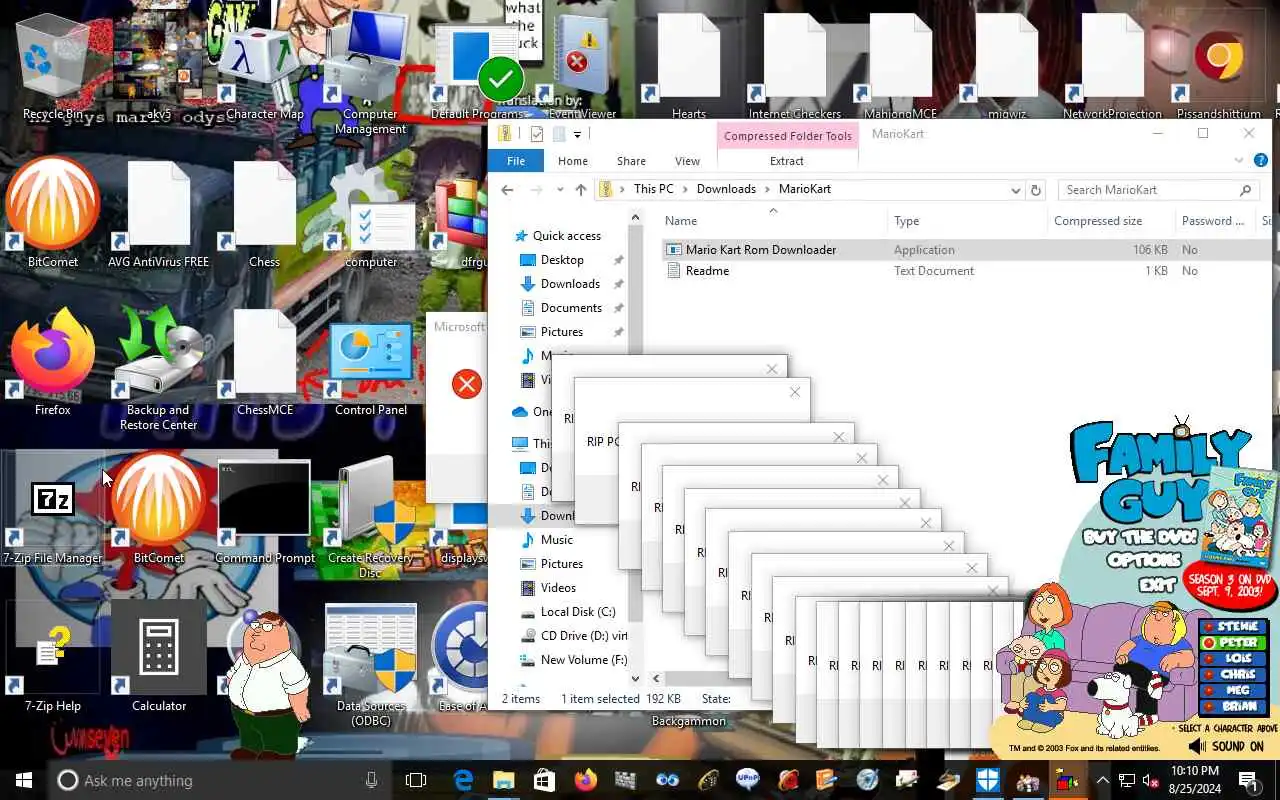Show hidden system tray icons

pos(1103,780)
